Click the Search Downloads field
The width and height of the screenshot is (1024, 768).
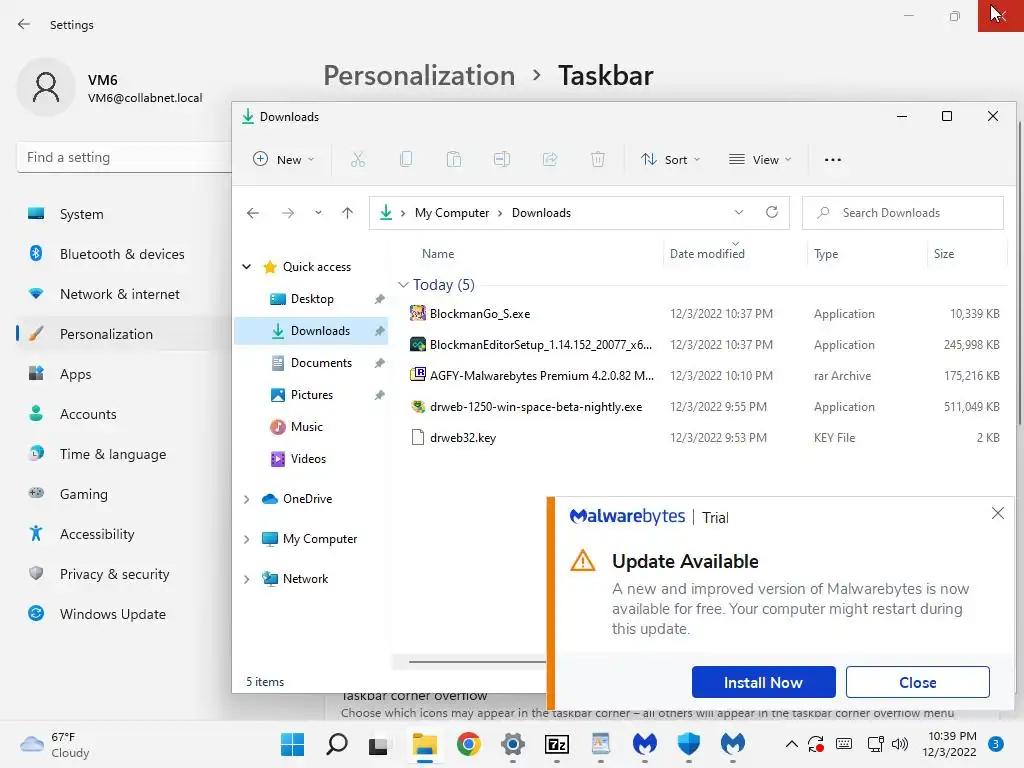pos(903,213)
